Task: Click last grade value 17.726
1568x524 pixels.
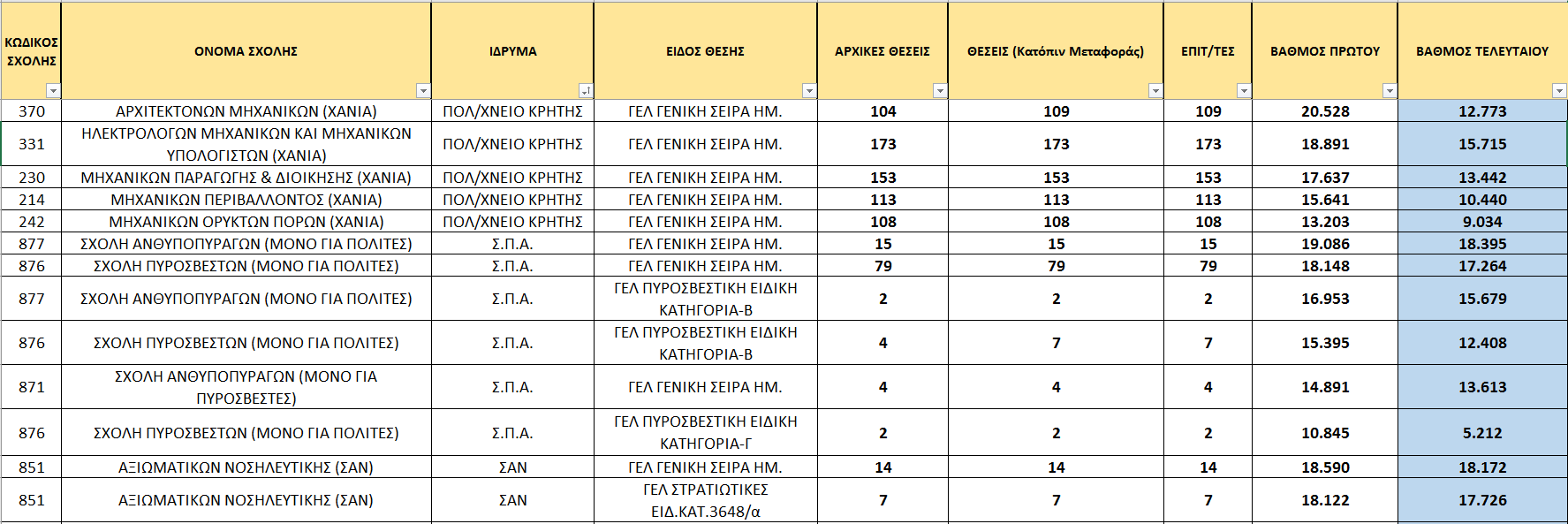Action: pos(1482,500)
